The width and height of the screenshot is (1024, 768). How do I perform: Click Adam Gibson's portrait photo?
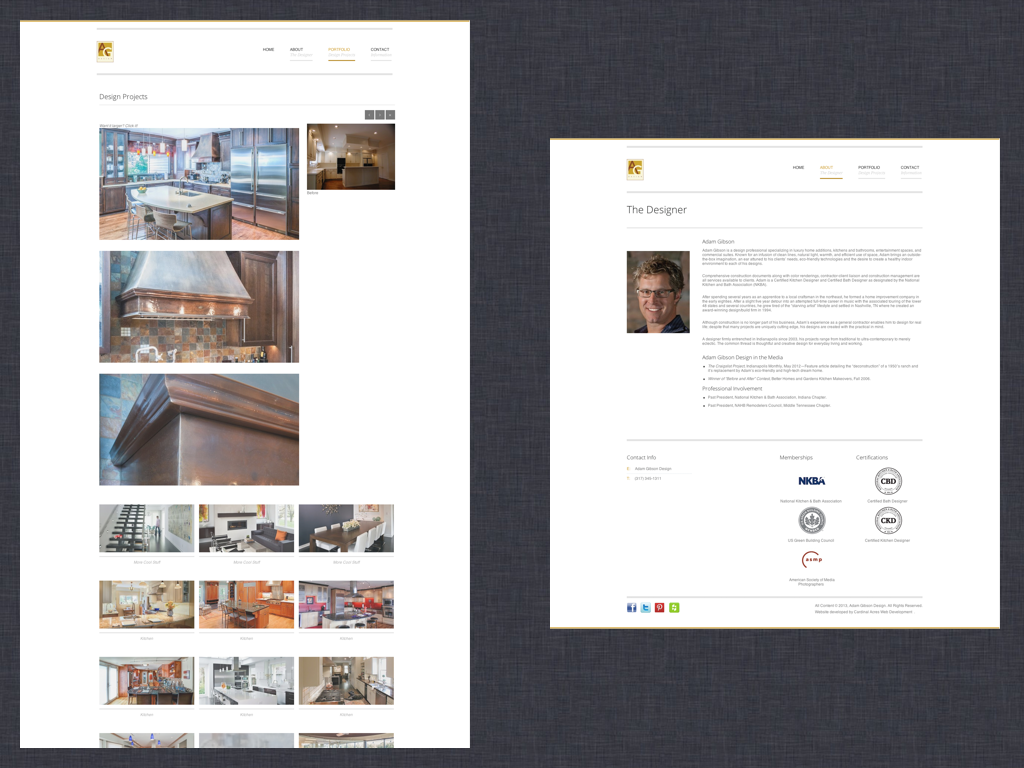click(x=658, y=291)
